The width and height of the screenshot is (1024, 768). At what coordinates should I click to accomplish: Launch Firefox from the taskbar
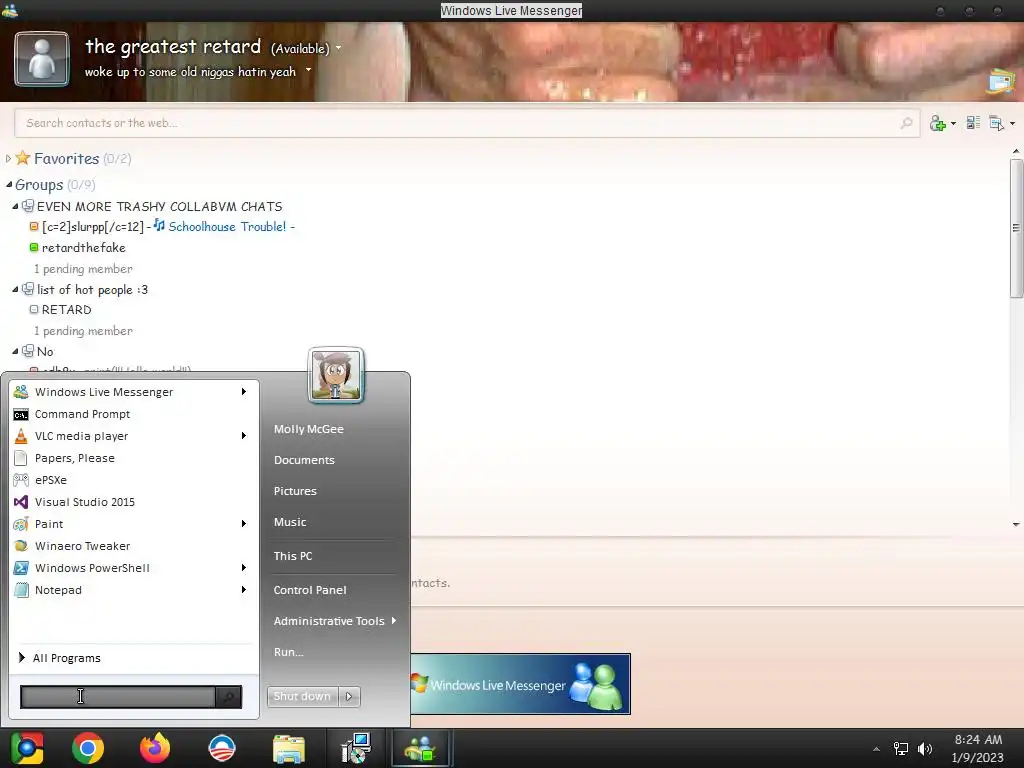click(x=155, y=748)
